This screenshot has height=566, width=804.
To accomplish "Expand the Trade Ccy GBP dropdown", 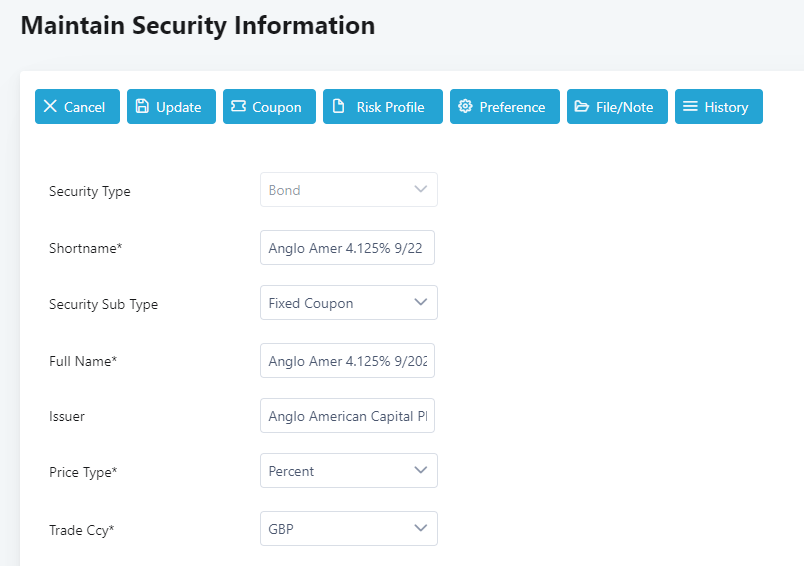I will pyautogui.click(x=420, y=528).
